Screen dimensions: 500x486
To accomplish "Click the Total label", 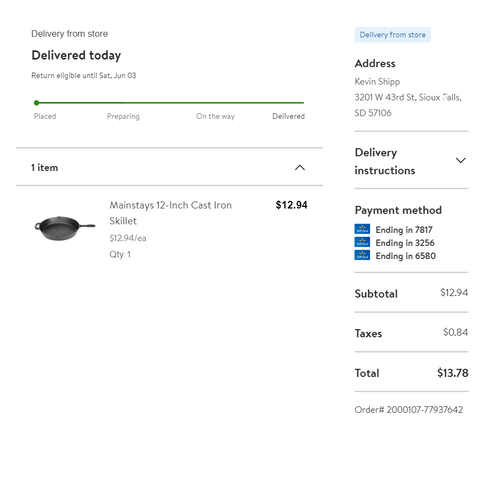I will [367, 373].
